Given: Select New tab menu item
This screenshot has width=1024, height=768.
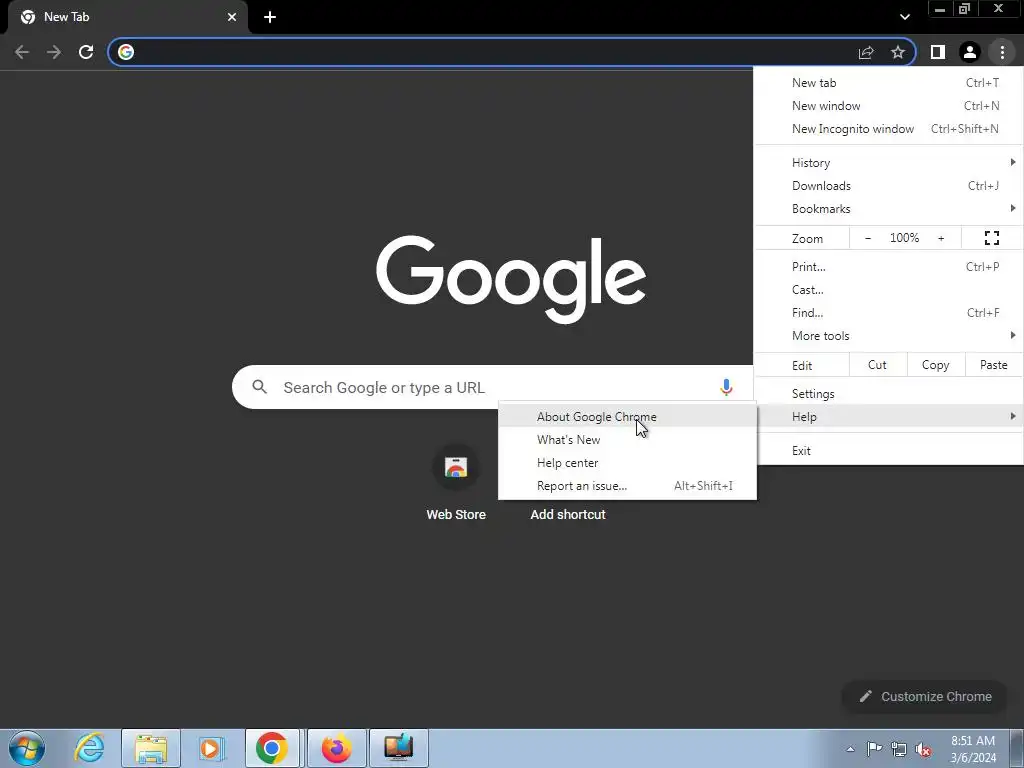Looking at the screenshot, I should pos(889,83).
